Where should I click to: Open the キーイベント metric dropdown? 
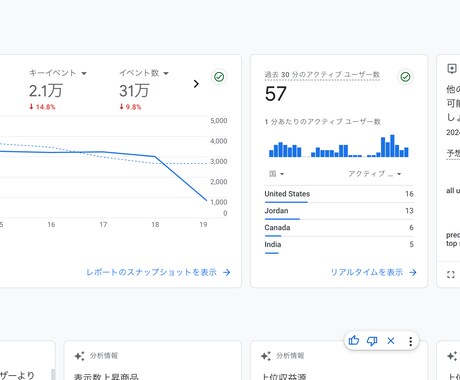[58, 73]
